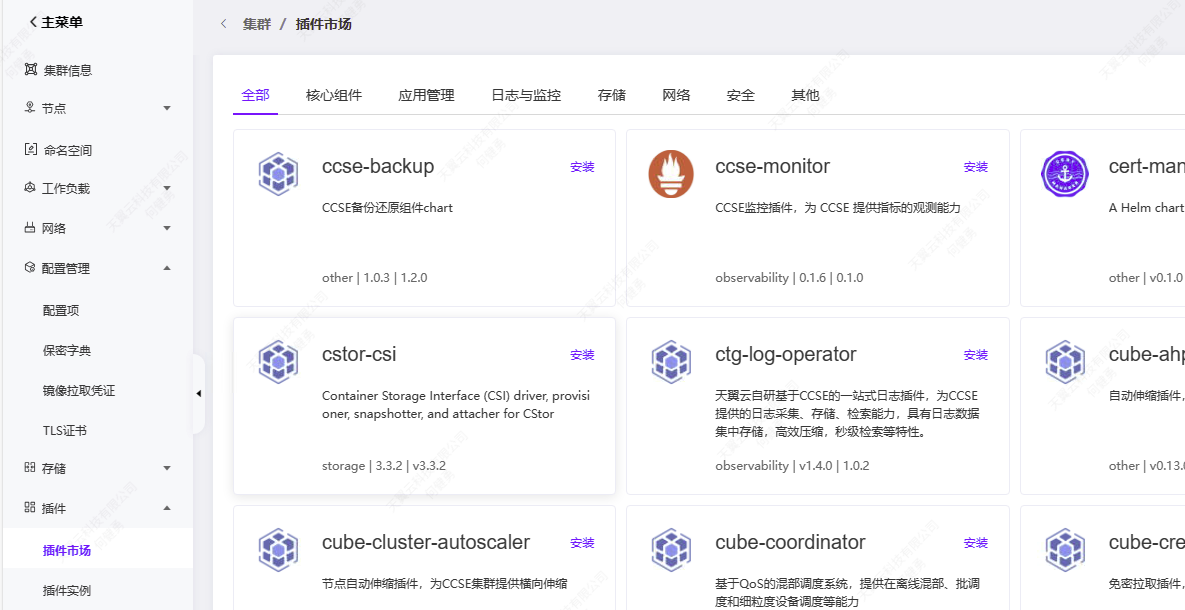Click version text 'observability | v1.4.0 | 1.0.2'

(x=792, y=466)
